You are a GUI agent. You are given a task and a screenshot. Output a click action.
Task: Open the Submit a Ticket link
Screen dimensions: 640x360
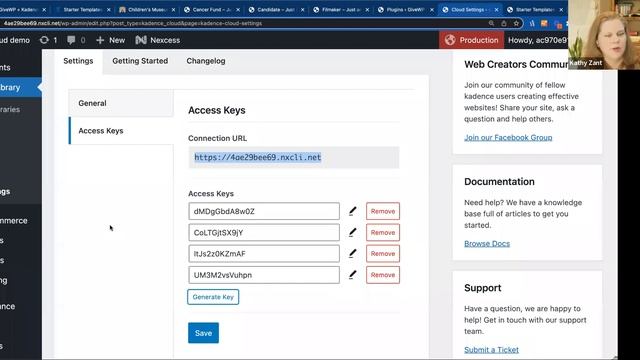click(491, 350)
